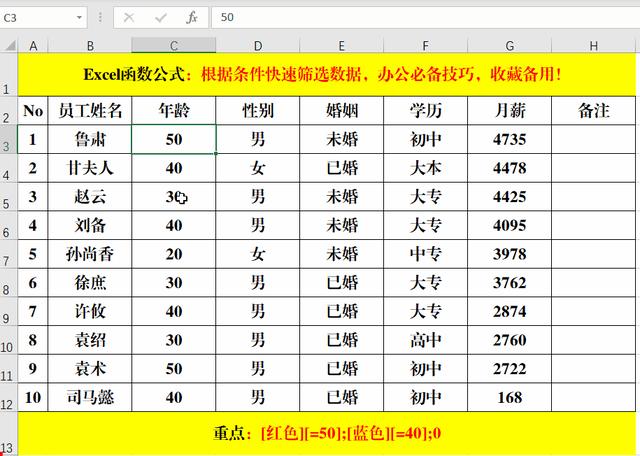Select the salary cell '2760'
The width and height of the screenshot is (640, 456).
[x=509, y=340]
